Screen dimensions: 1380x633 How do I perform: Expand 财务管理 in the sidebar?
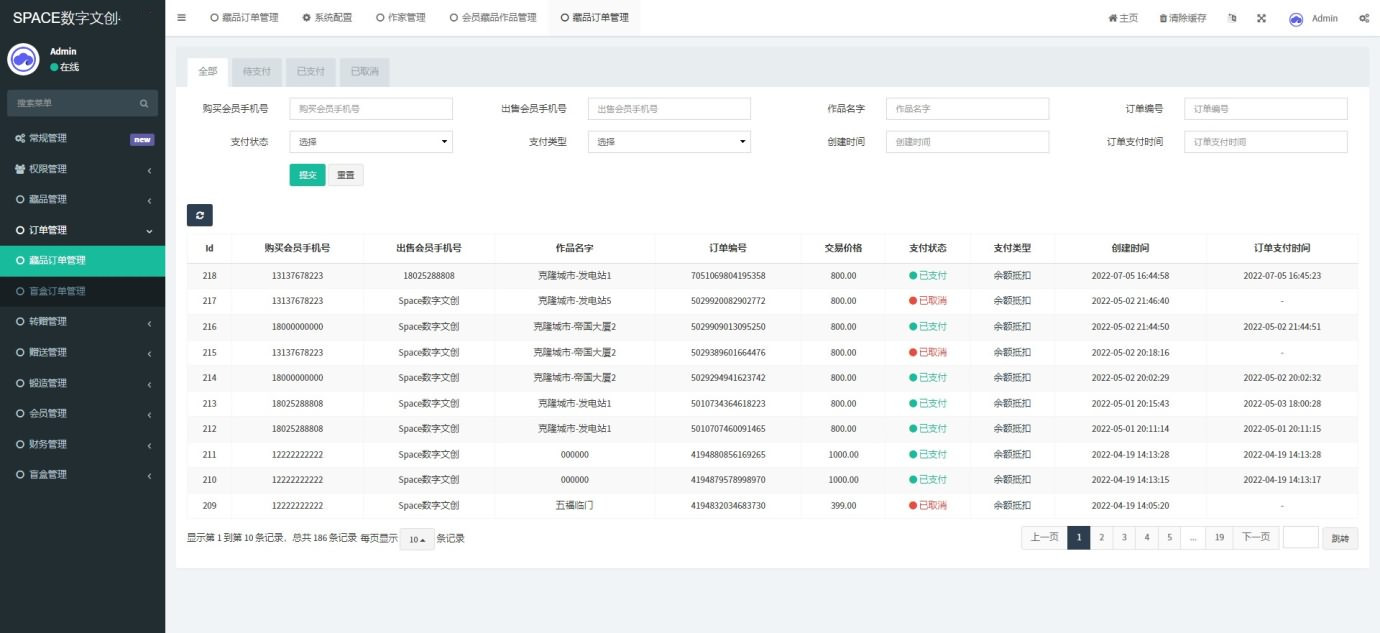82,444
